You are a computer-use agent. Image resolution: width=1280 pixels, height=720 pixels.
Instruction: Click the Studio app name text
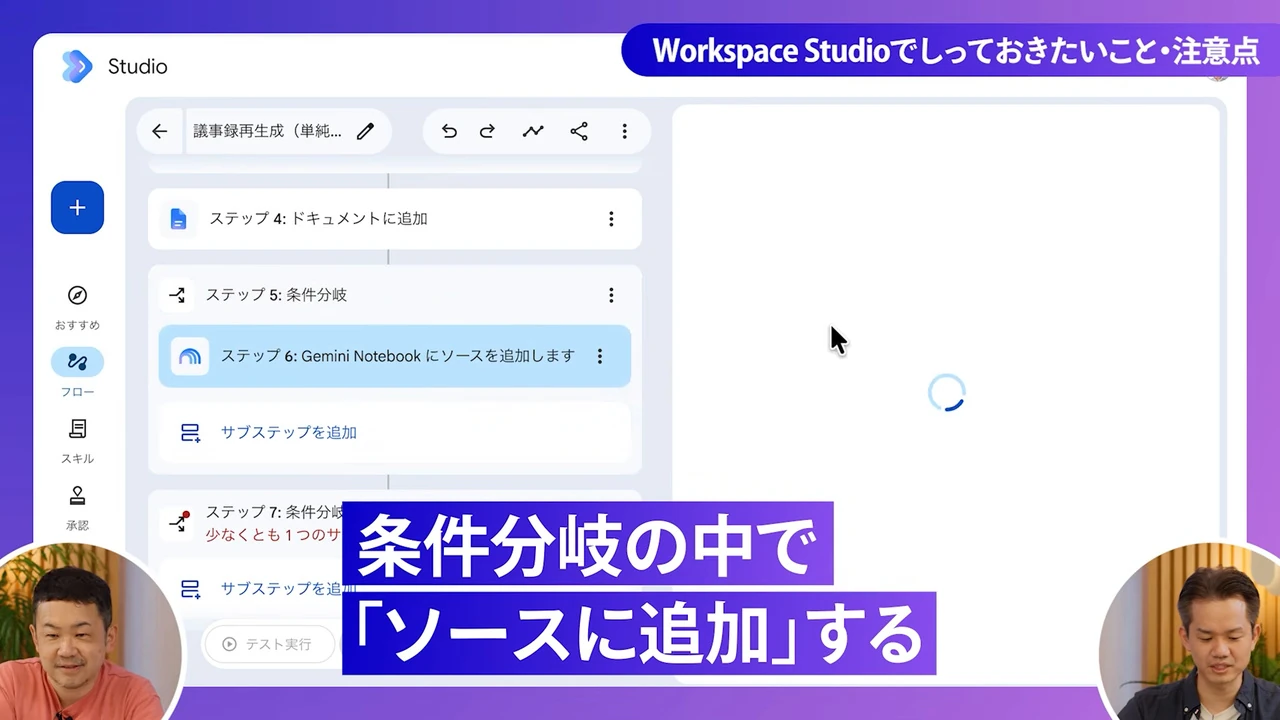coord(137,67)
